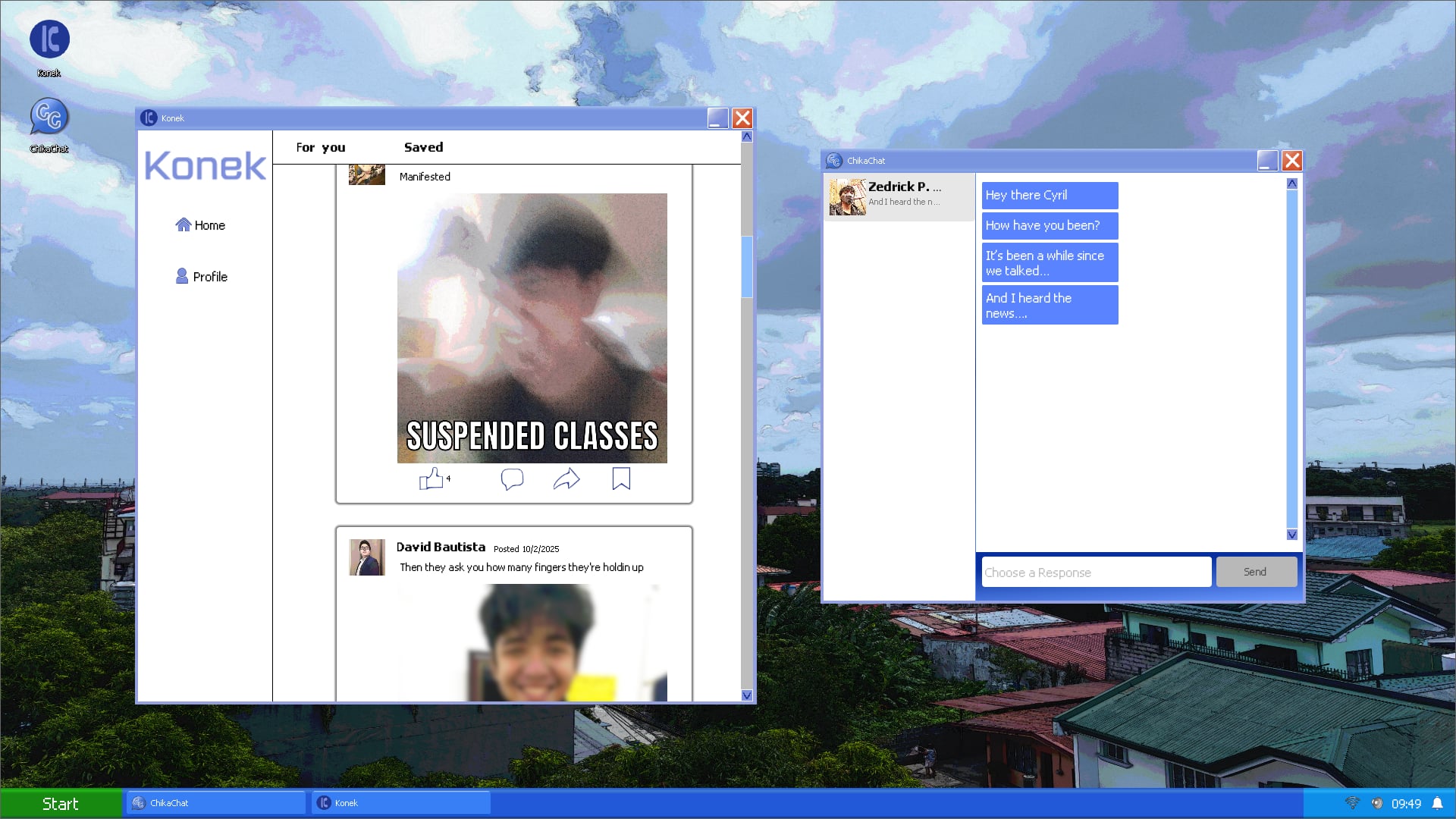Switch to the Saved tab
Viewport: 1456px width, 819px height.
(x=423, y=147)
